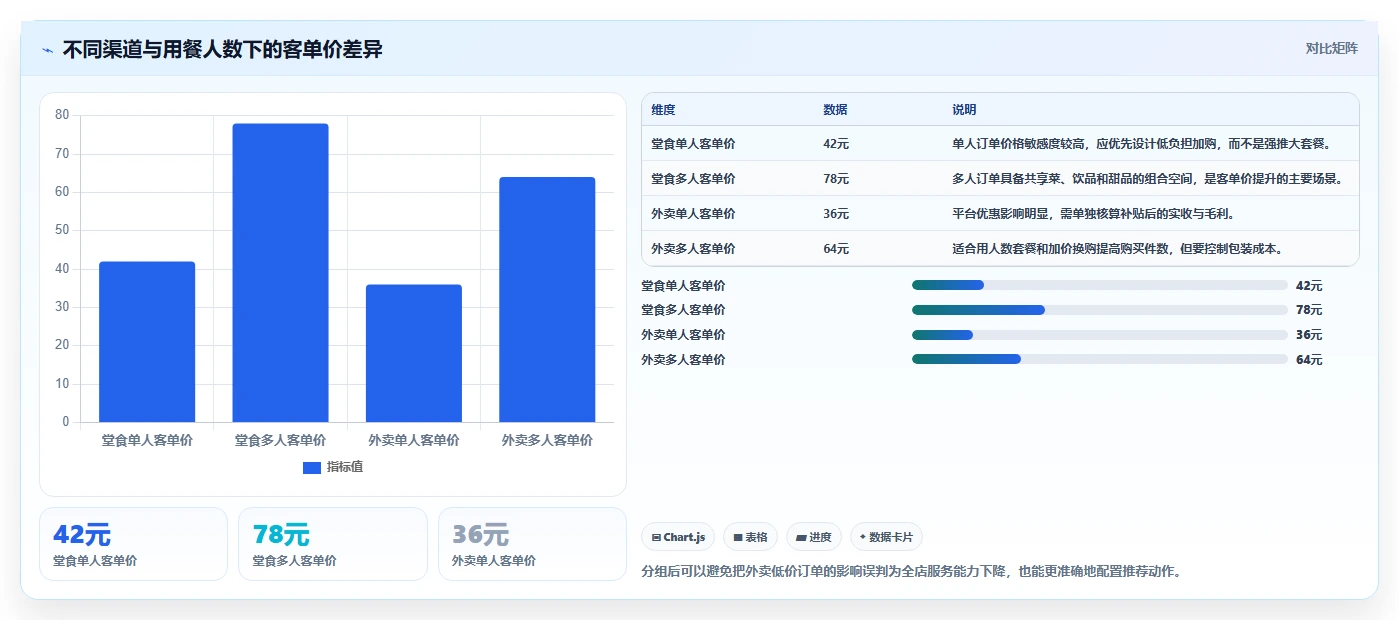Select the 数据卡片 tag chip
Viewport: 1399px width, 620px height.
pos(886,537)
